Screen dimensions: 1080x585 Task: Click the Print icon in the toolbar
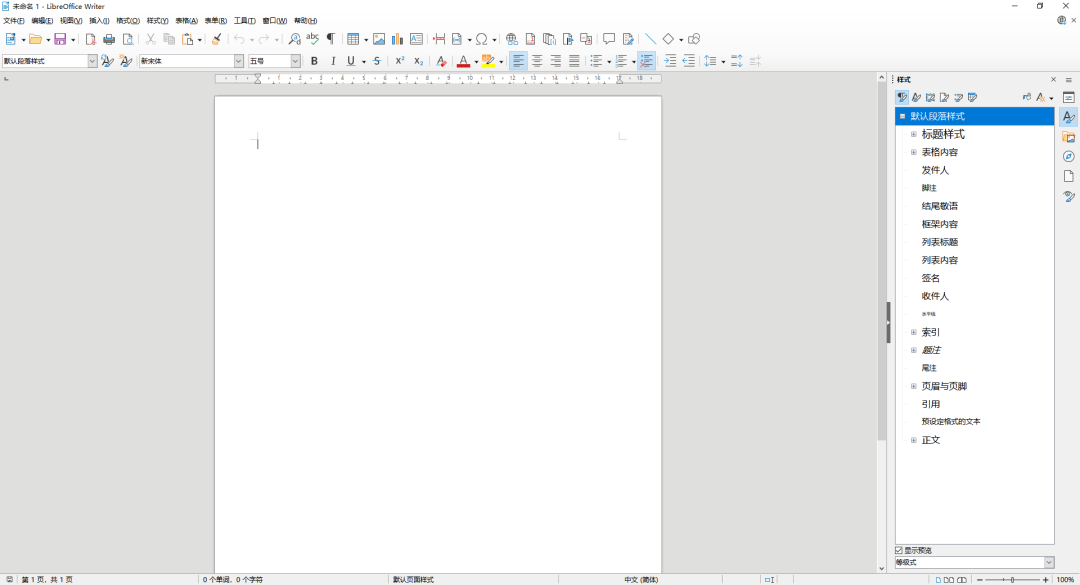point(109,39)
